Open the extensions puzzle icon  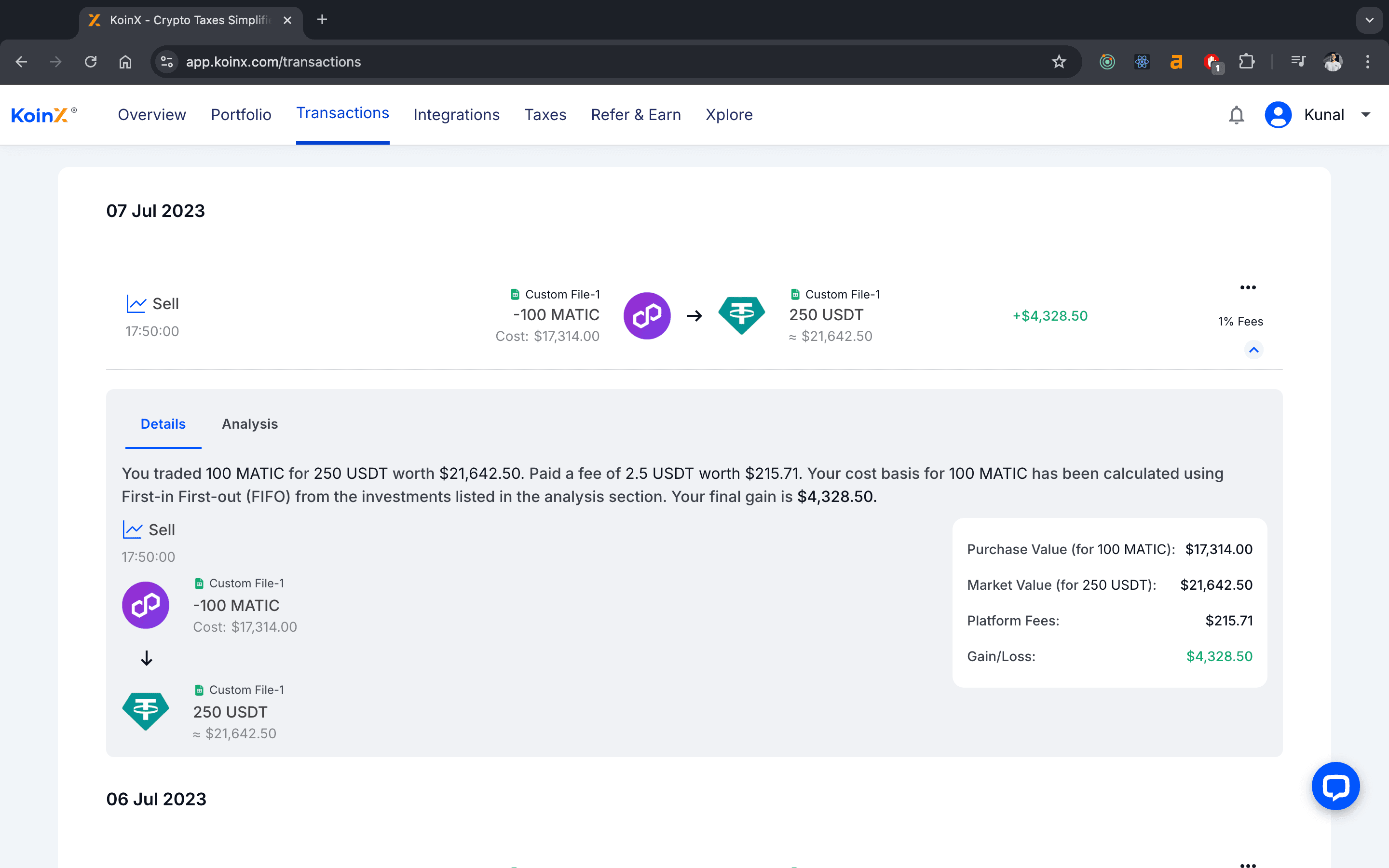1247,61
